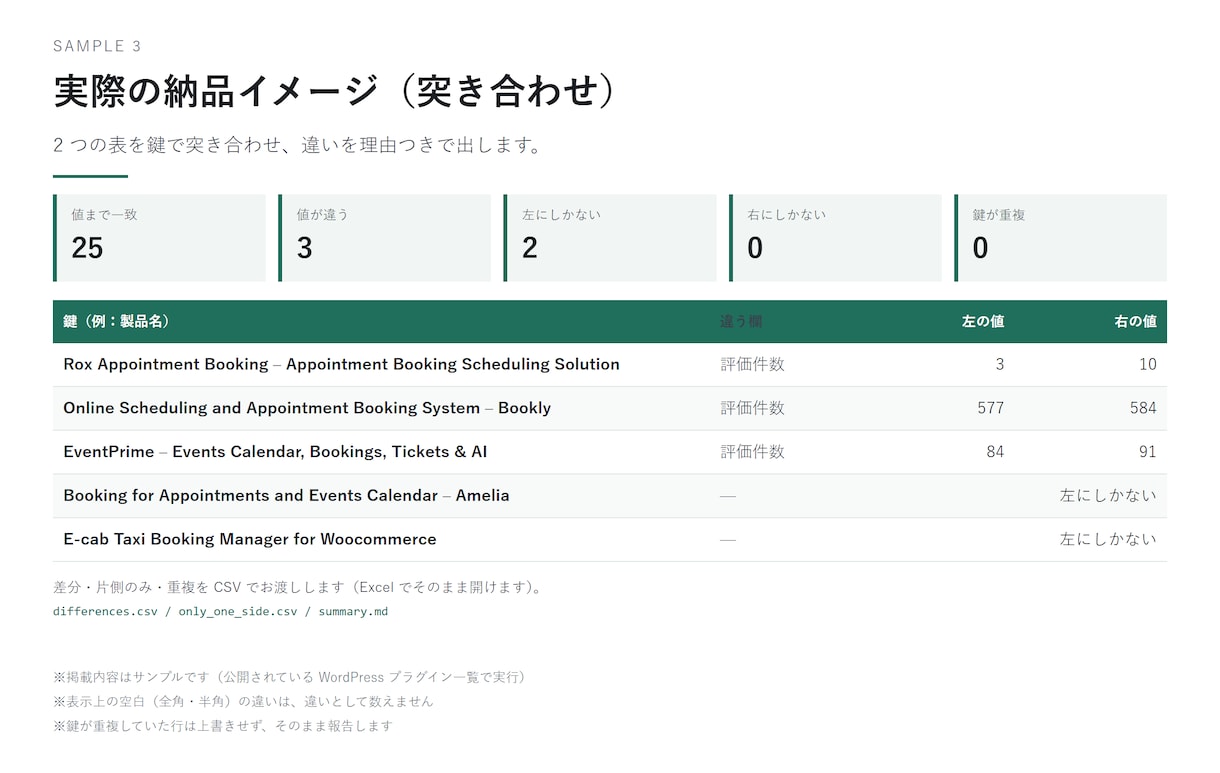Click the 右の値 column header
The width and height of the screenshot is (1220, 773).
(x=1135, y=321)
